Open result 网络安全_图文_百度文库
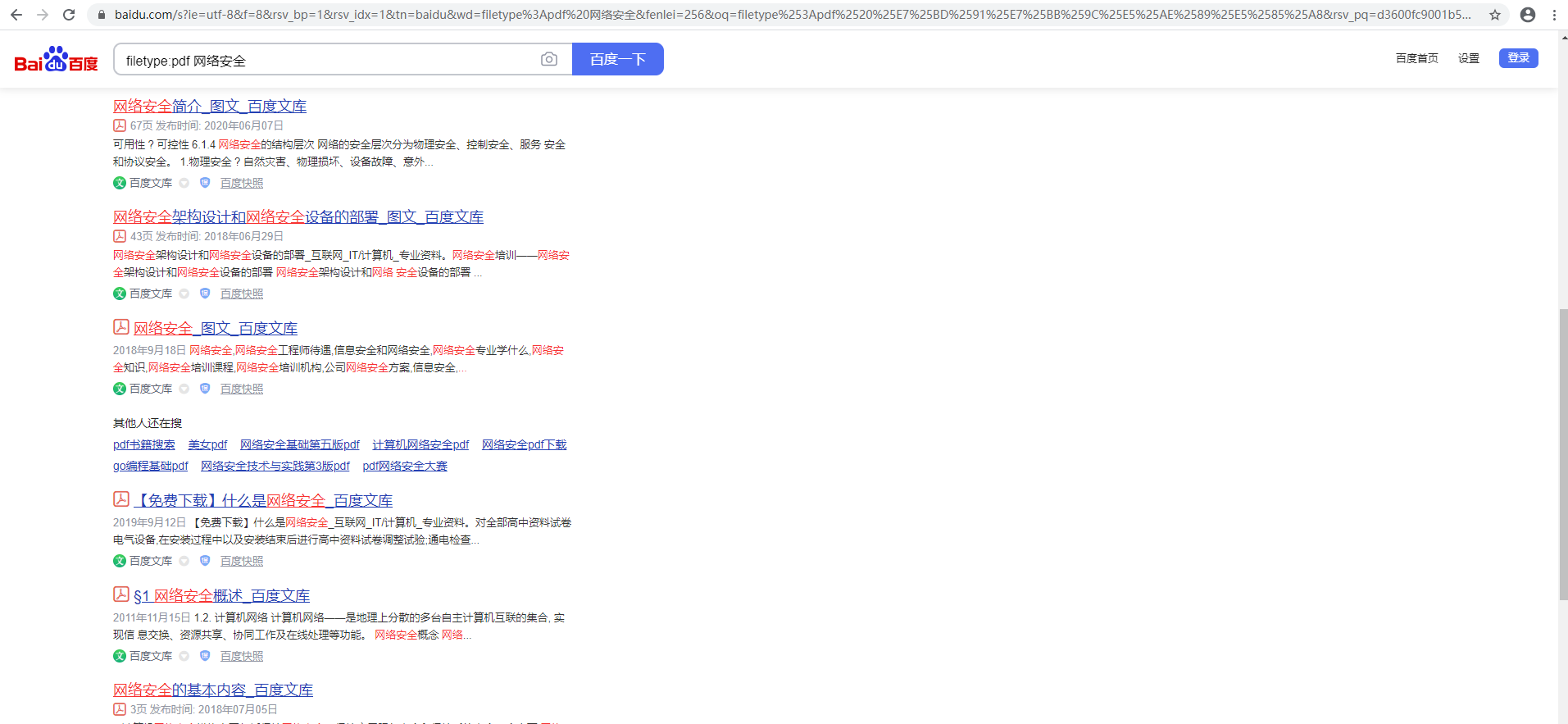The image size is (1568, 724). click(216, 328)
